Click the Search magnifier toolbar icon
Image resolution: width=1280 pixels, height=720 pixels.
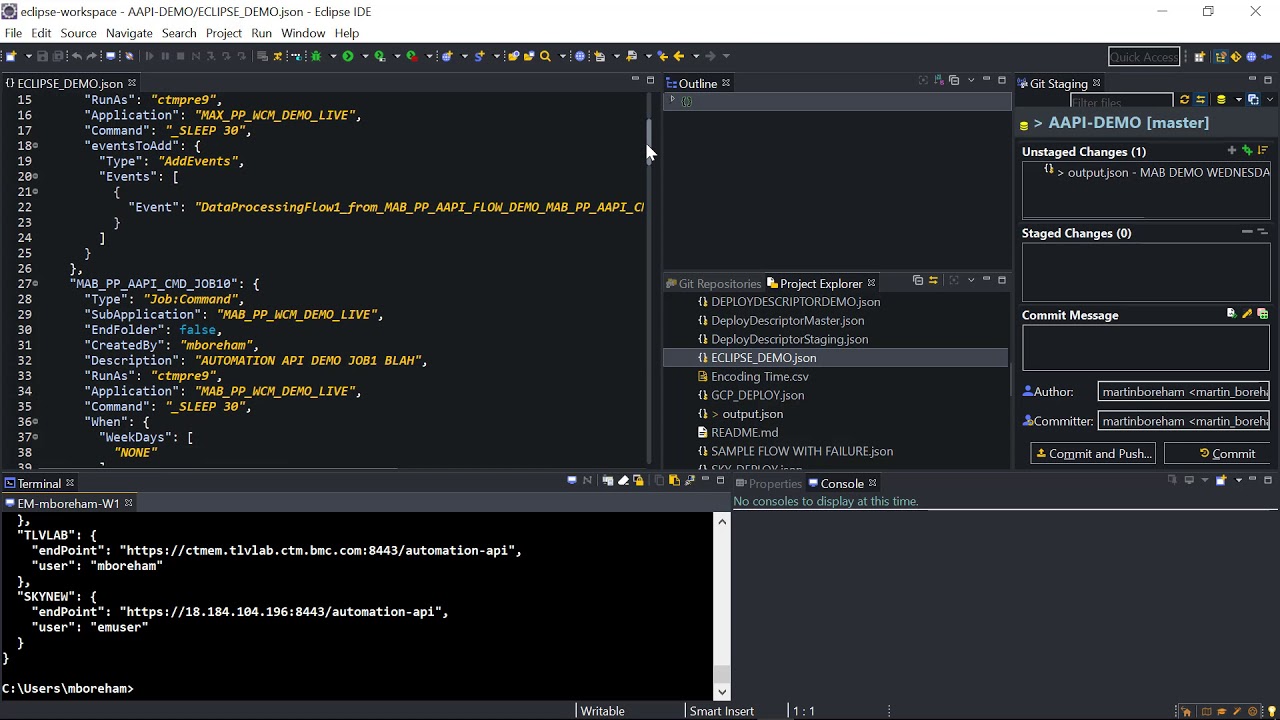tap(546, 56)
